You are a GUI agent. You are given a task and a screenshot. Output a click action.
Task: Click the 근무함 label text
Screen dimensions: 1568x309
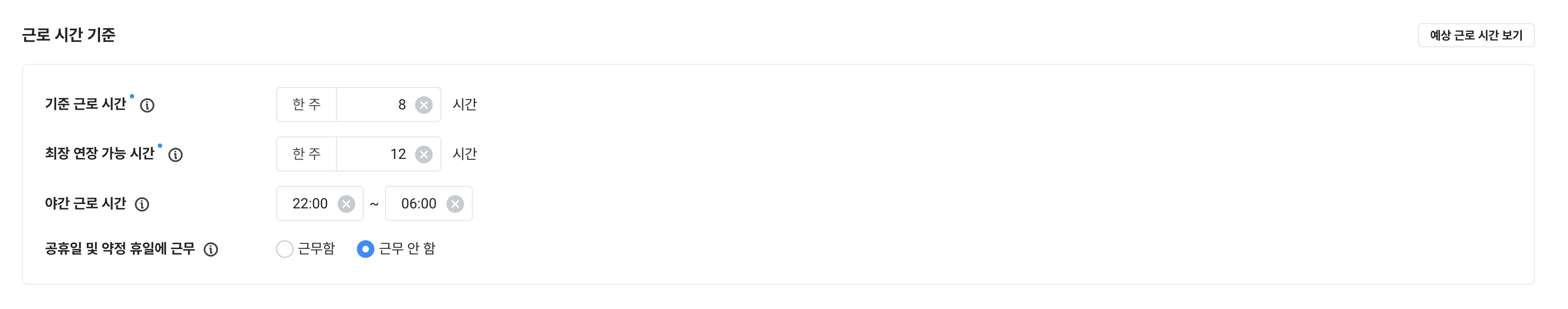tap(316, 249)
